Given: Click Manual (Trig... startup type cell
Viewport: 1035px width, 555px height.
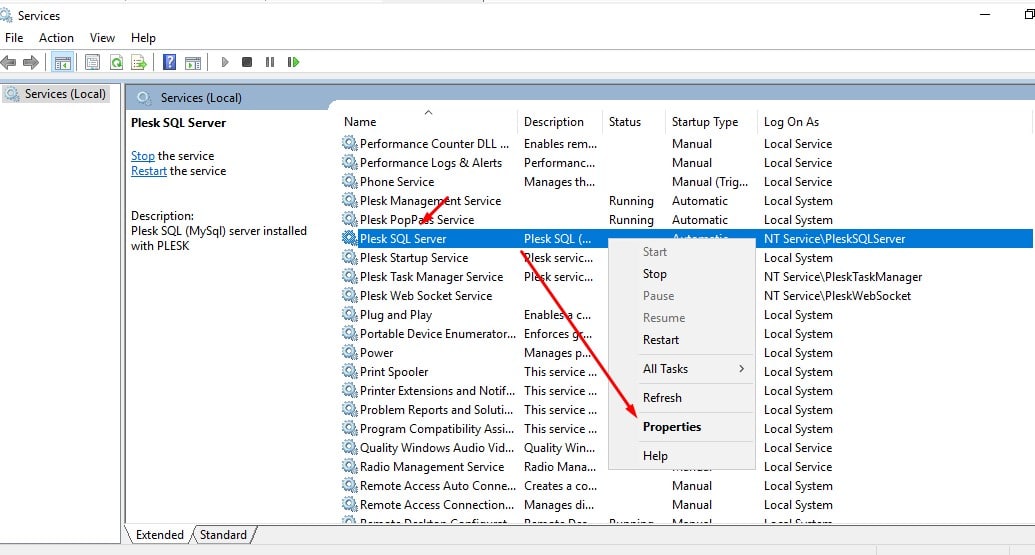Looking at the screenshot, I should pos(710,181).
